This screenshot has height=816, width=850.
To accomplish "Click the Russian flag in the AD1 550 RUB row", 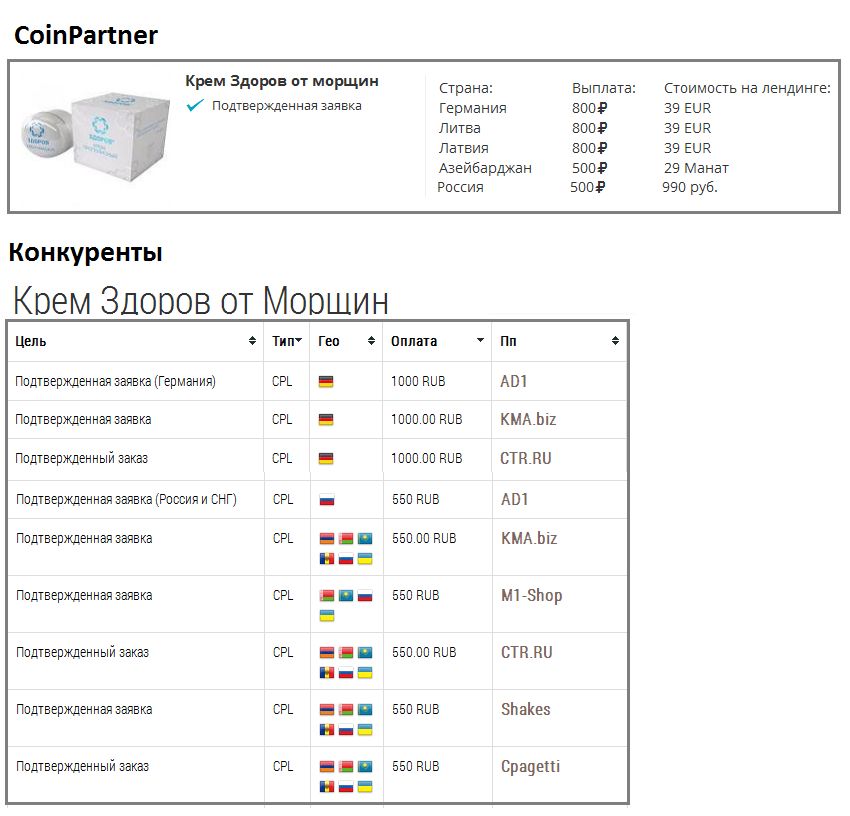I will pos(327,499).
